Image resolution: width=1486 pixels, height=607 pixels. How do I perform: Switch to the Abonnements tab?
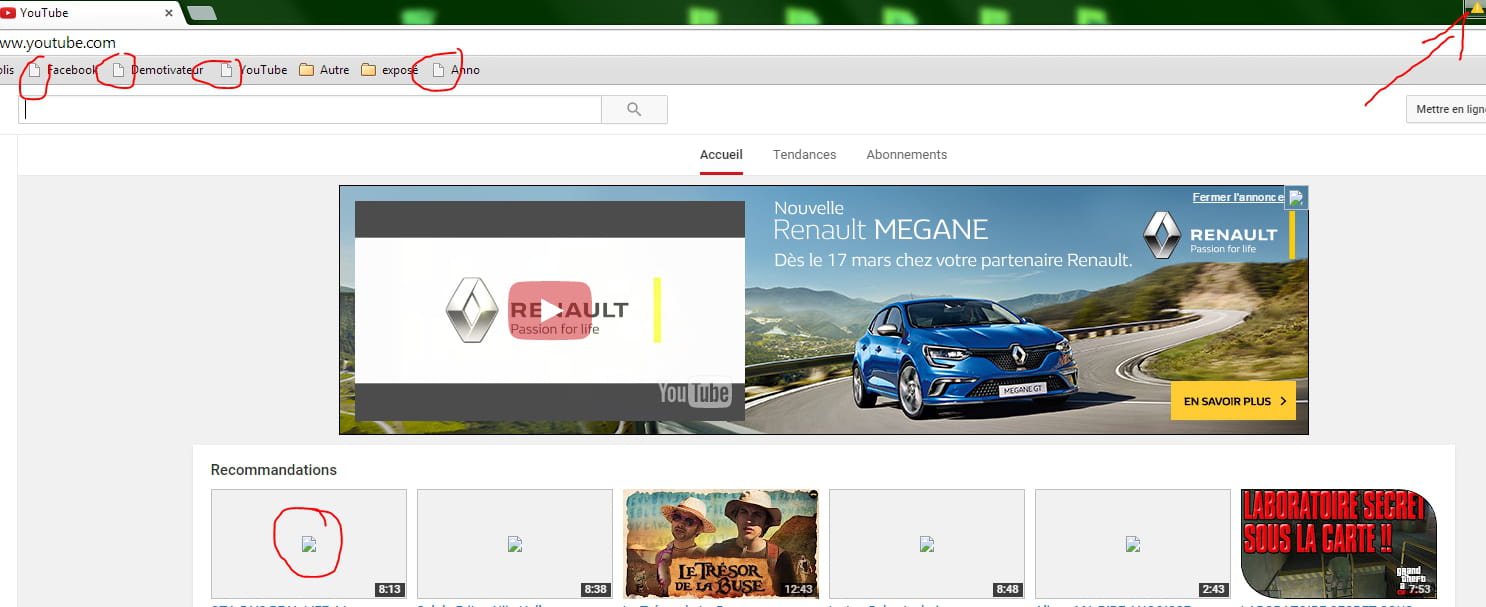pos(907,155)
